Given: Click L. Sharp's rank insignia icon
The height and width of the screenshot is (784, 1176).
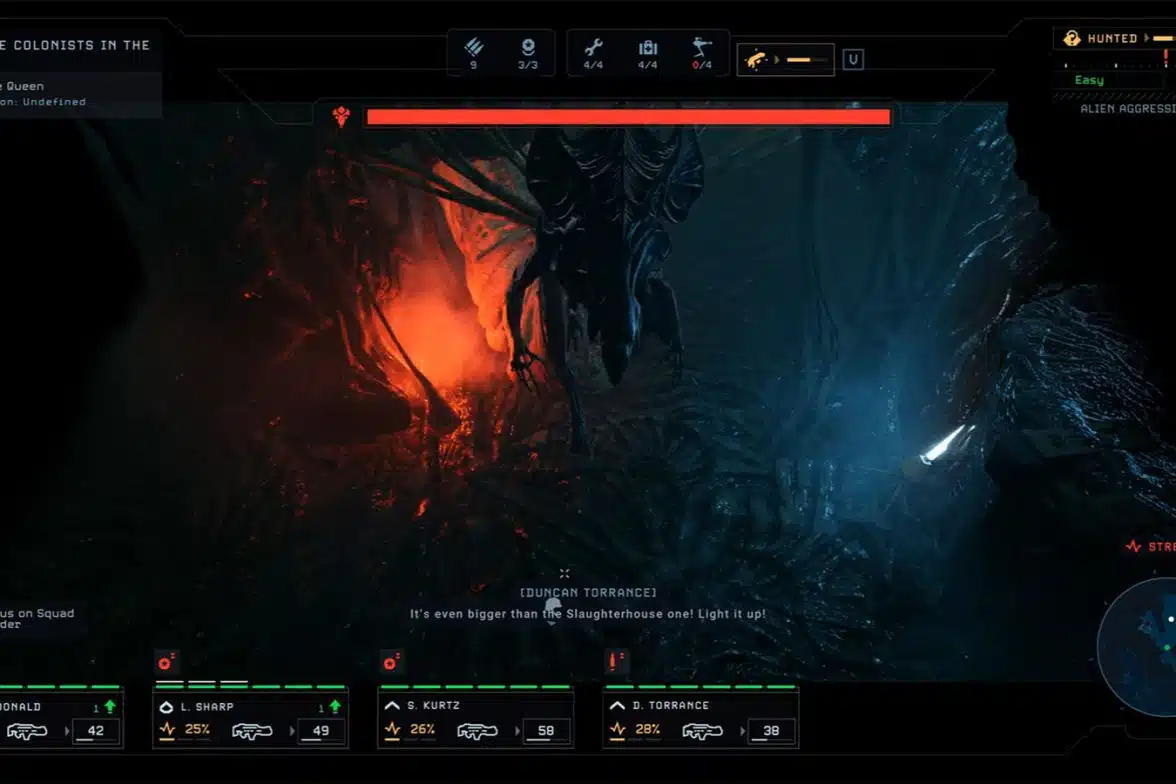Looking at the screenshot, I should click(x=166, y=707).
